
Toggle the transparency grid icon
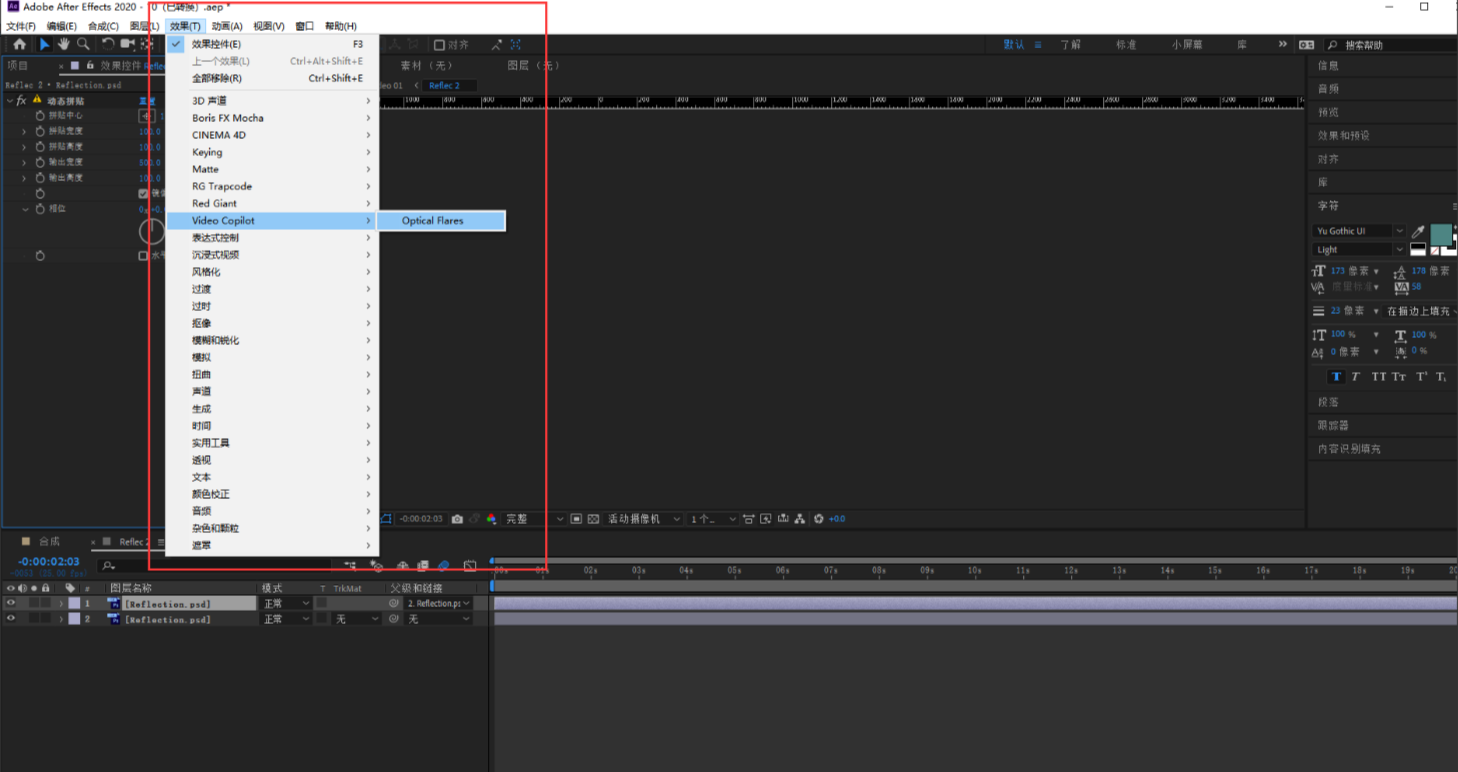593,519
